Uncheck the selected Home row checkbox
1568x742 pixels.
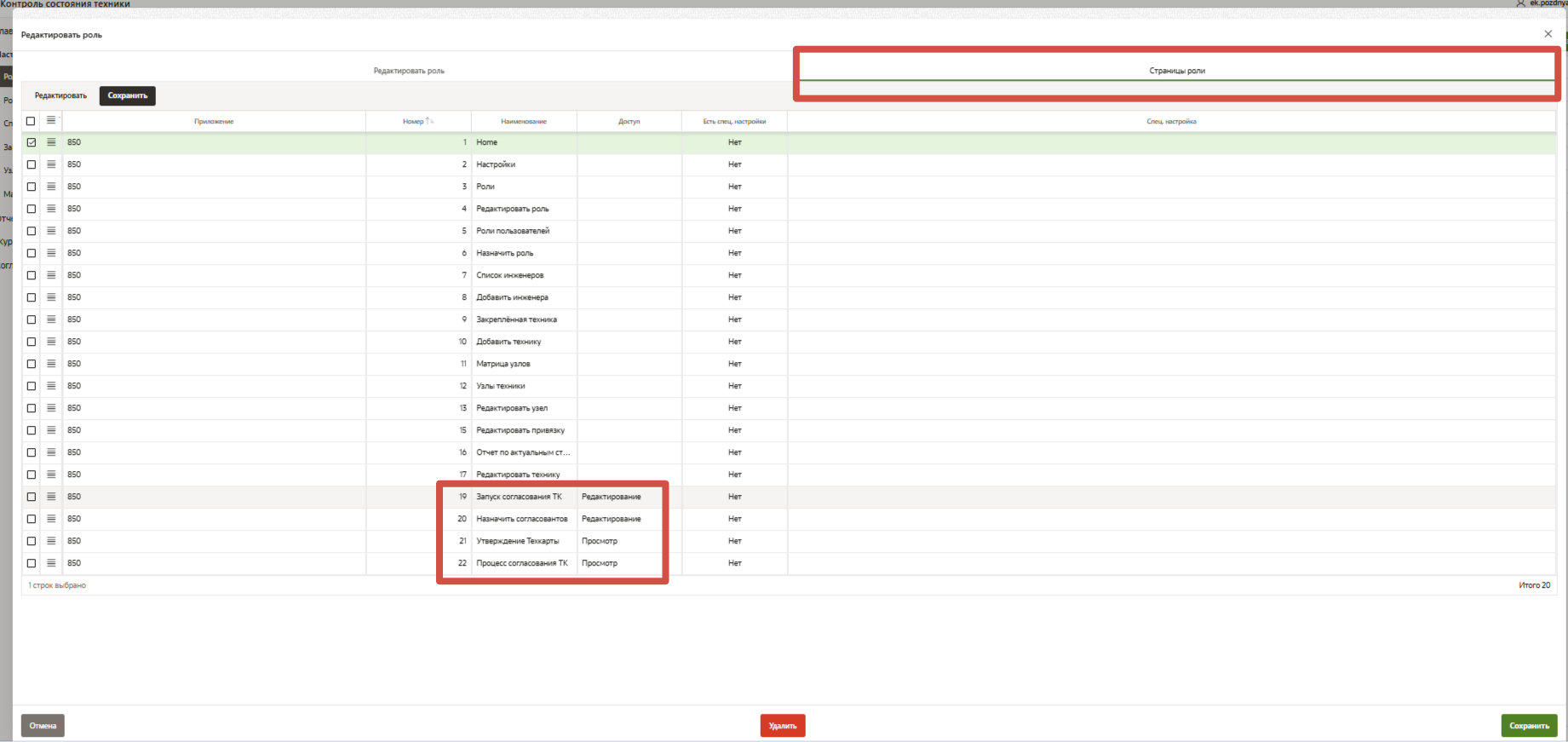point(32,142)
